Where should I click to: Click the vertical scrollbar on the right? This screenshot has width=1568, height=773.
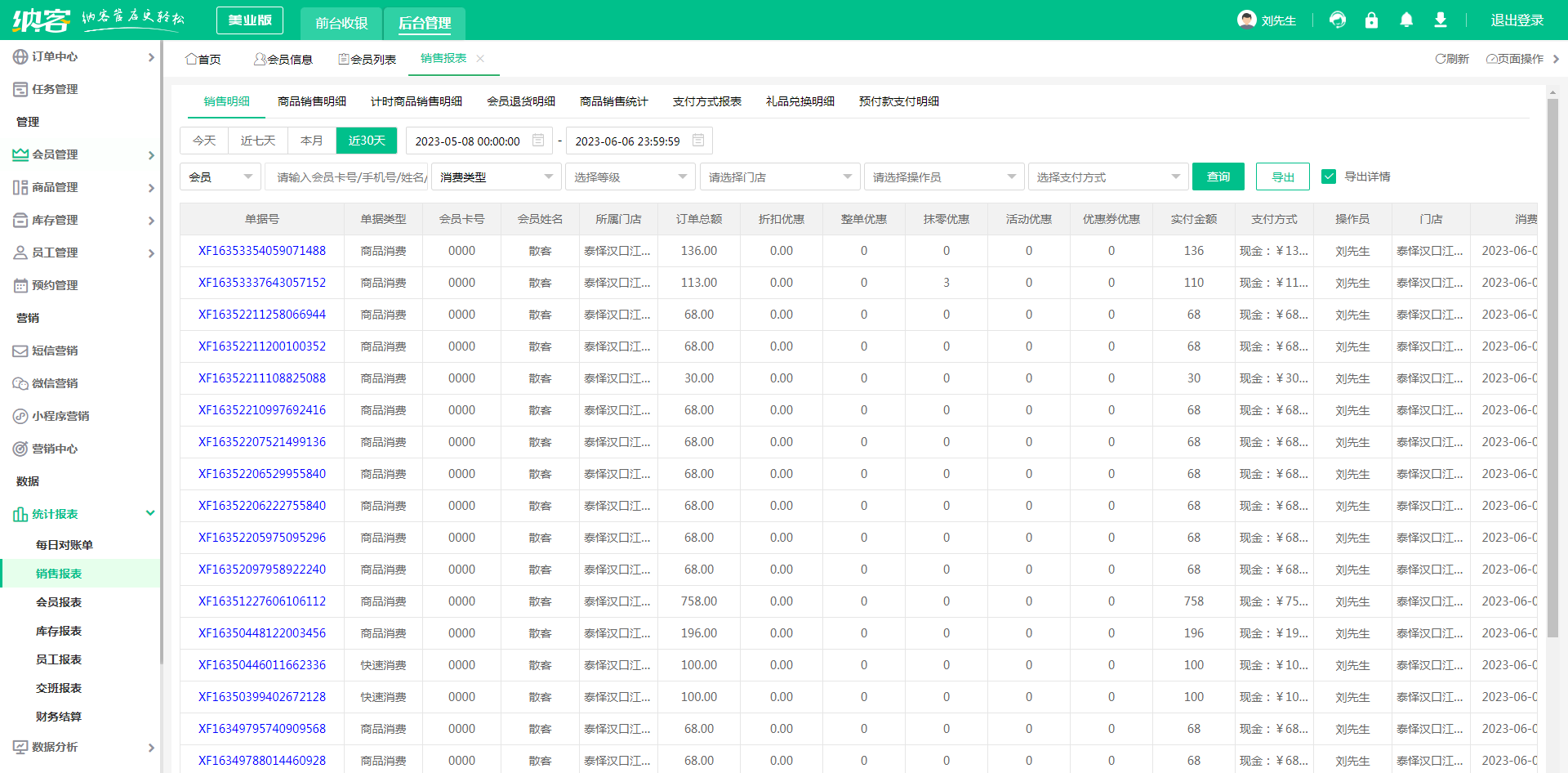[x=1552, y=368]
